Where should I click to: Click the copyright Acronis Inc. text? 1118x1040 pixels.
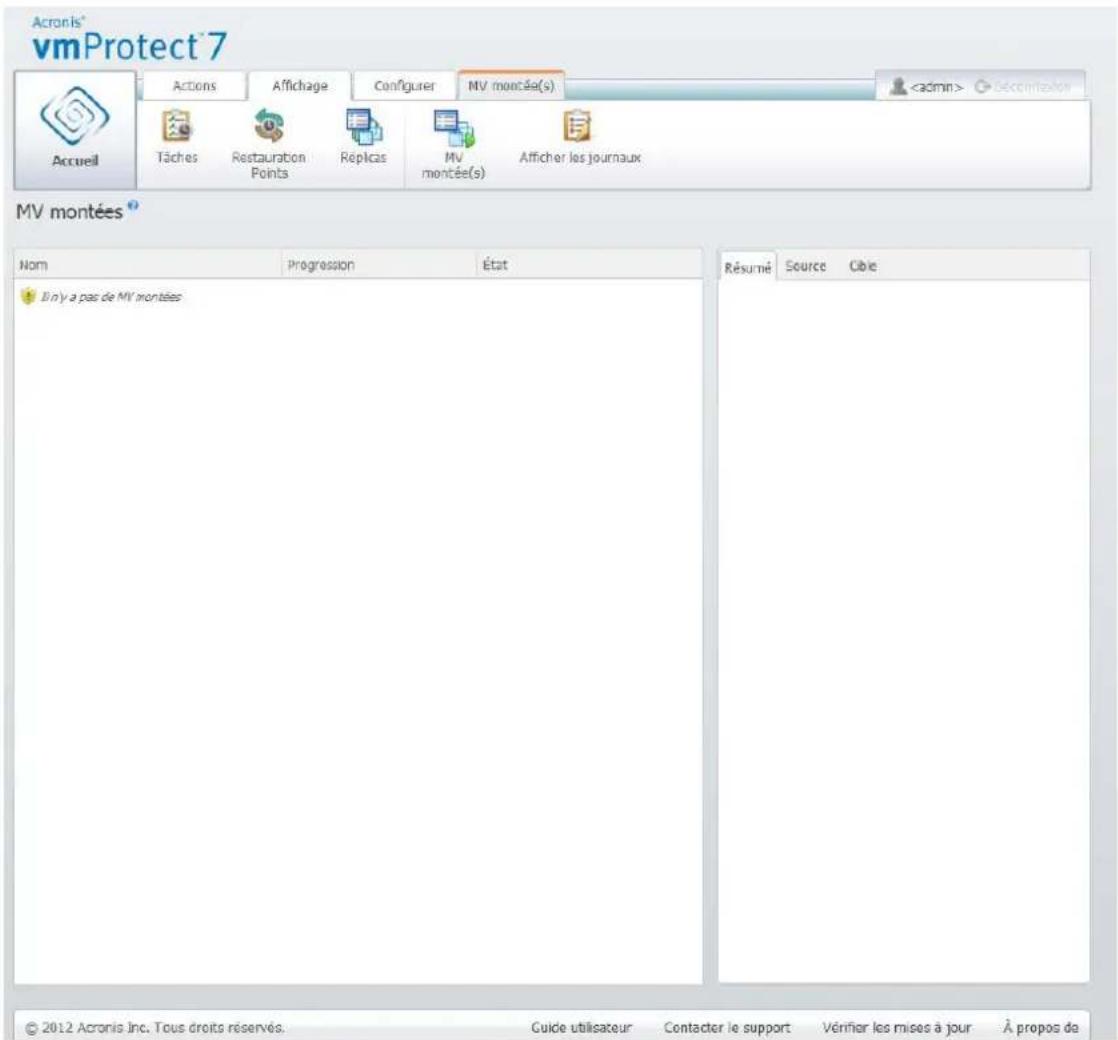[155, 1027]
